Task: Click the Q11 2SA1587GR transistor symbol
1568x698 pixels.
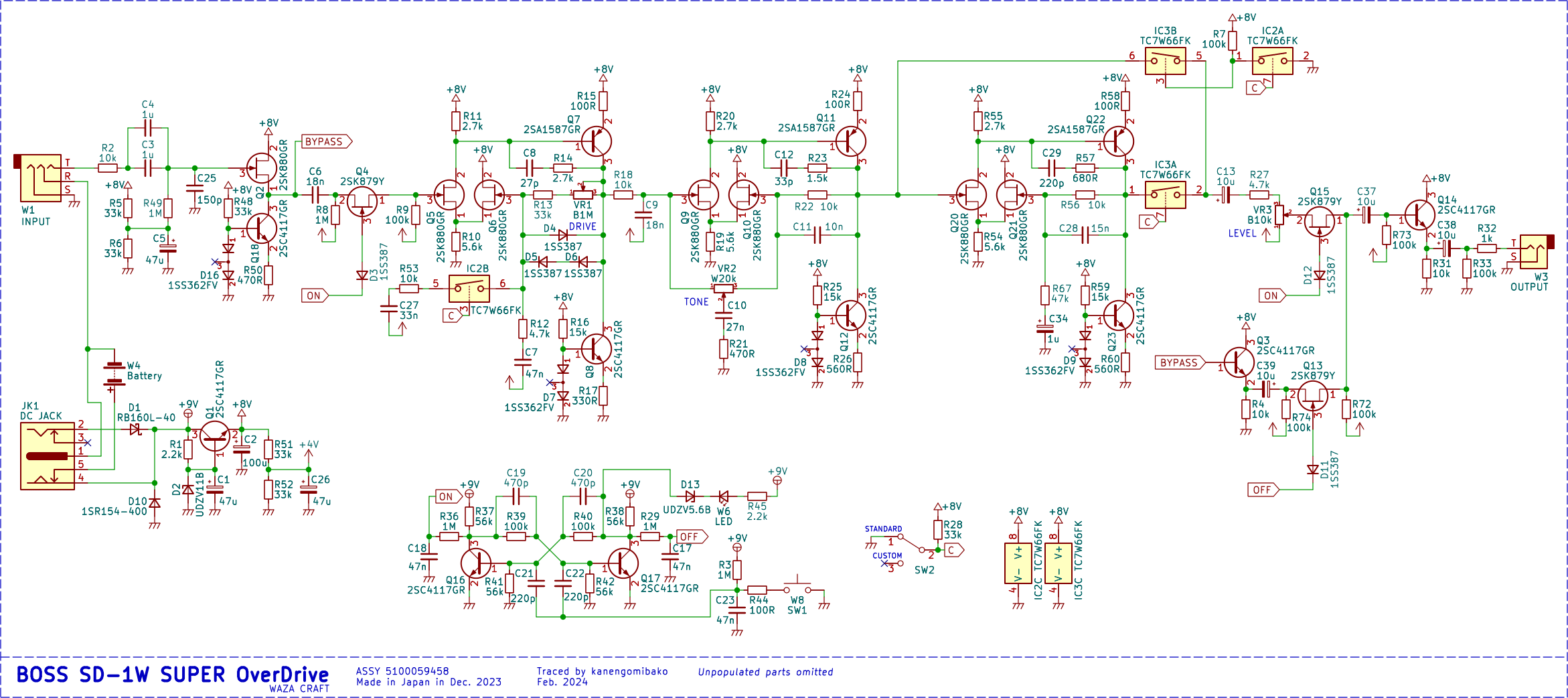Action: [x=851, y=141]
